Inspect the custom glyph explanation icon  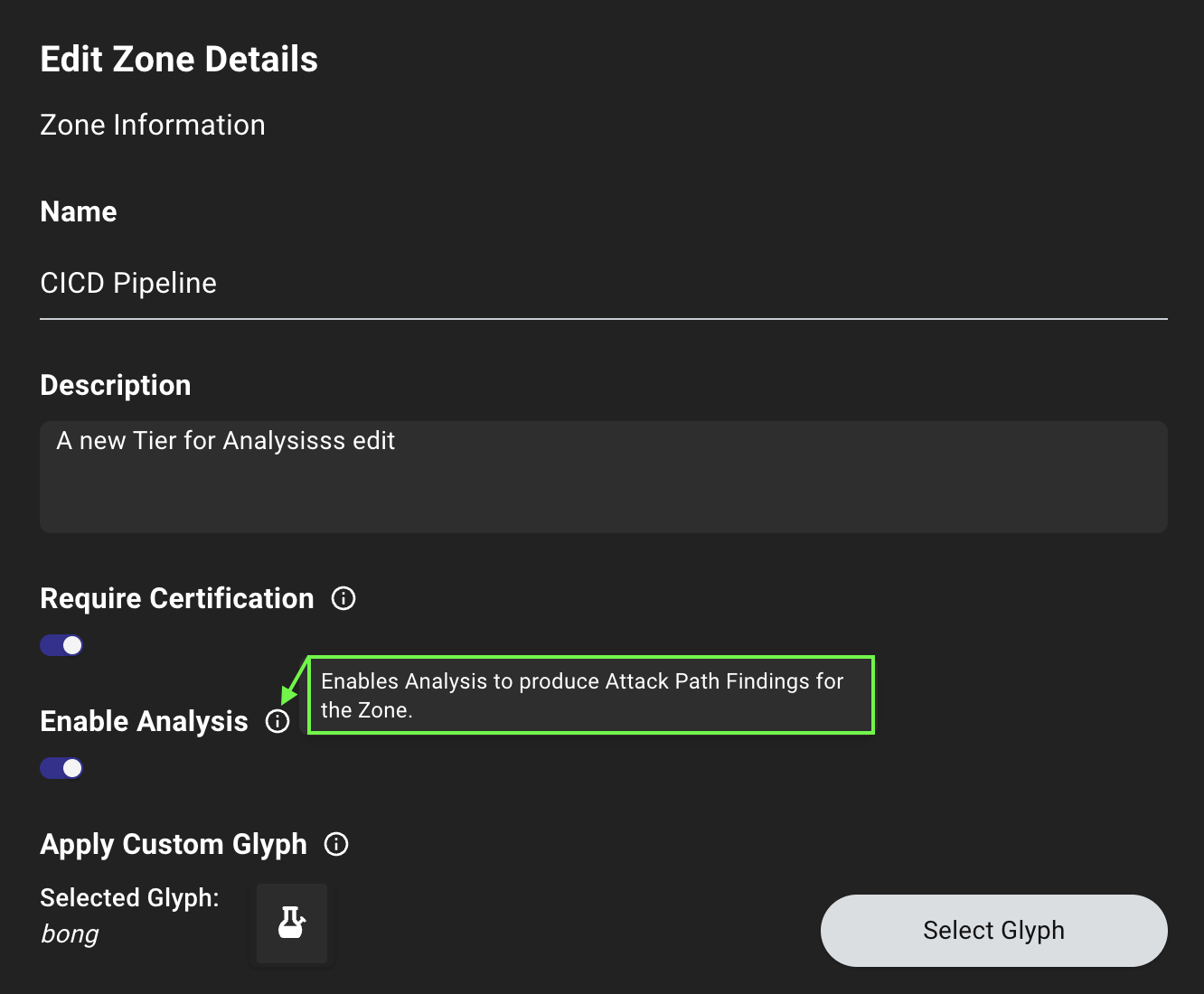pos(335,844)
